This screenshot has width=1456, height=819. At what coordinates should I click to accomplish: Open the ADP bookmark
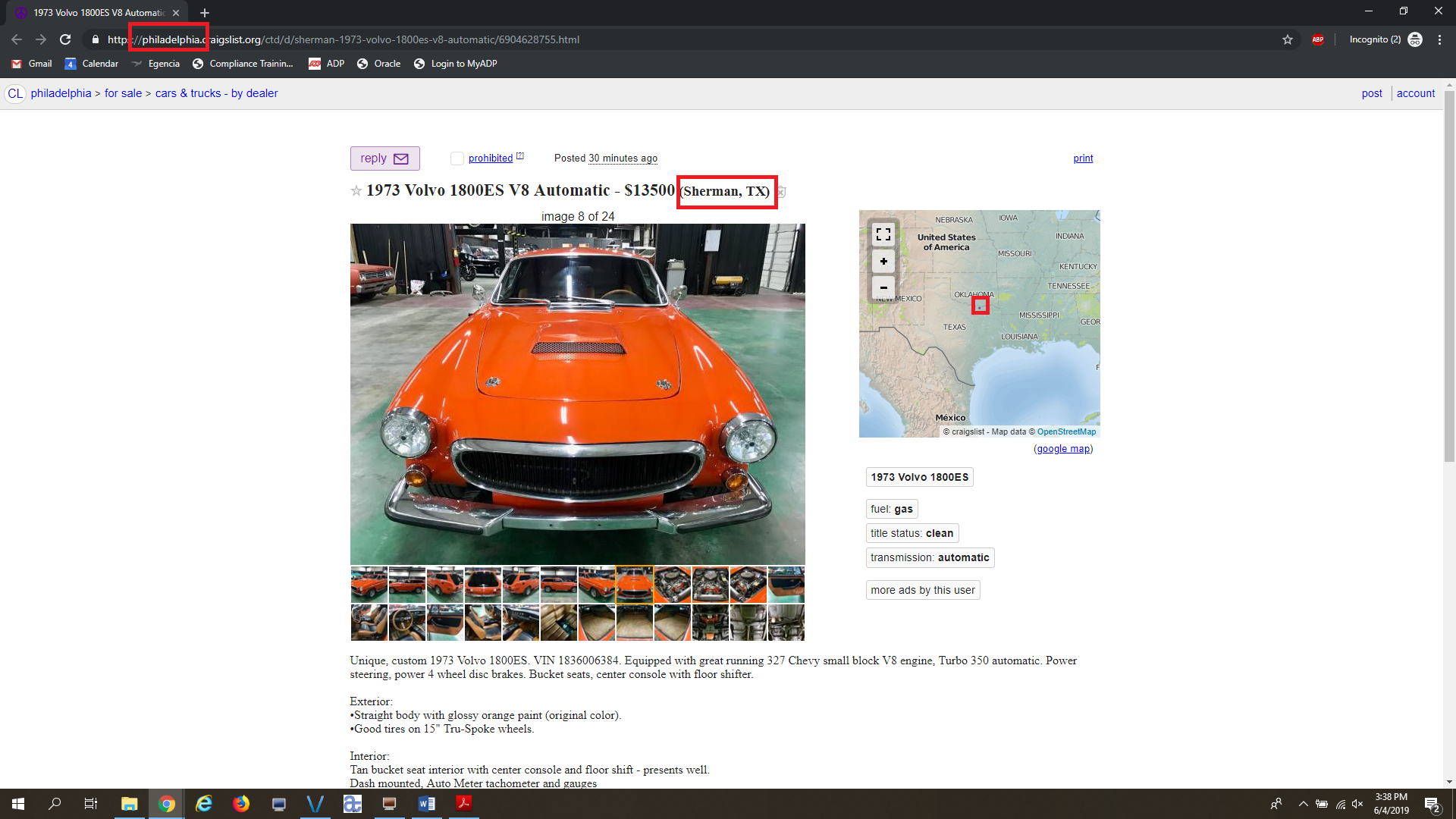327,64
